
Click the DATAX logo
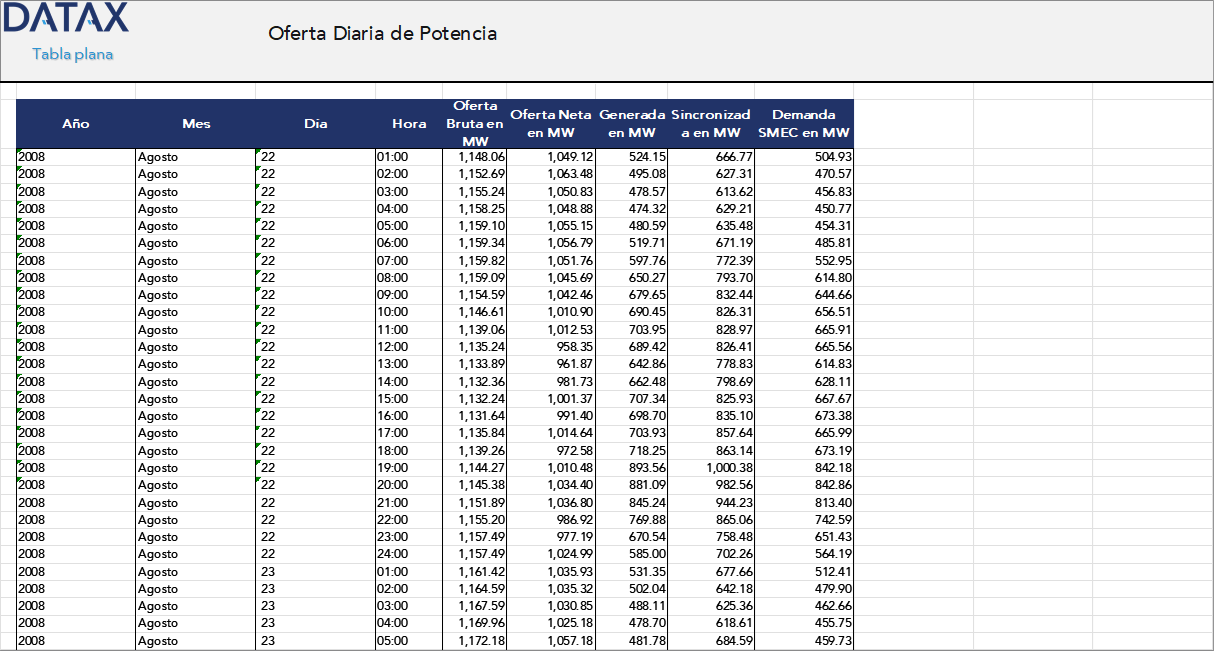tap(66, 19)
